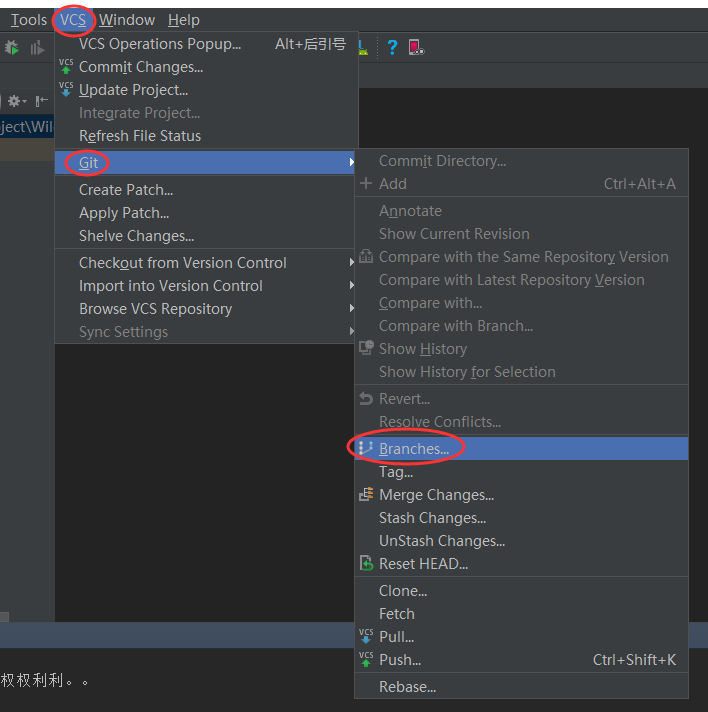
Task: Select Clone in Git submenu
Action: point(521,591)
